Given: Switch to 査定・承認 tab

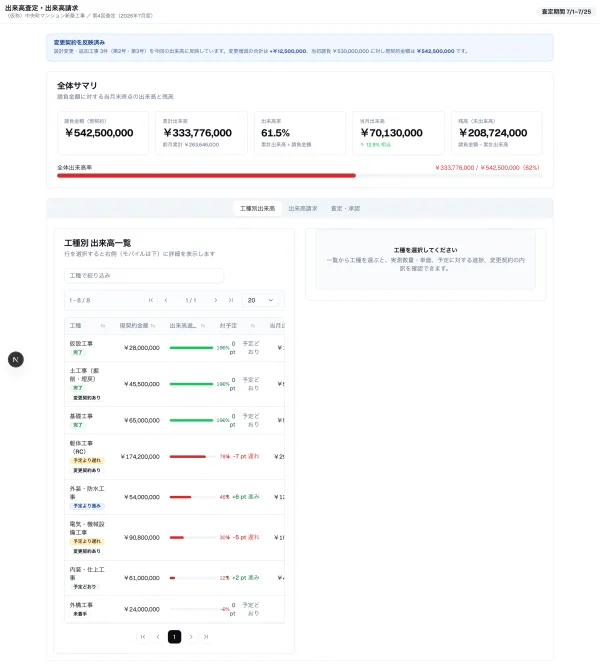Looking at the screenshot, I should click(x=345, y=208).
